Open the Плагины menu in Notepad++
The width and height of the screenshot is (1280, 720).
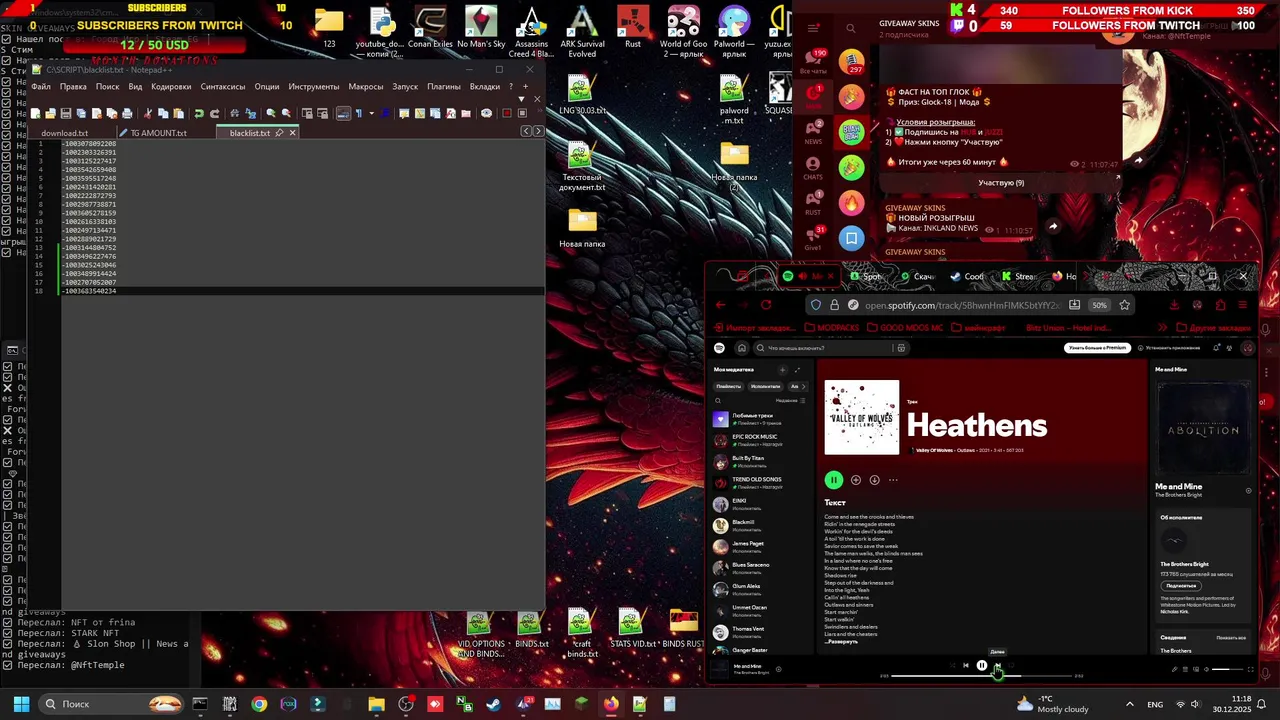pyautogui.click(x=444, y=87)
